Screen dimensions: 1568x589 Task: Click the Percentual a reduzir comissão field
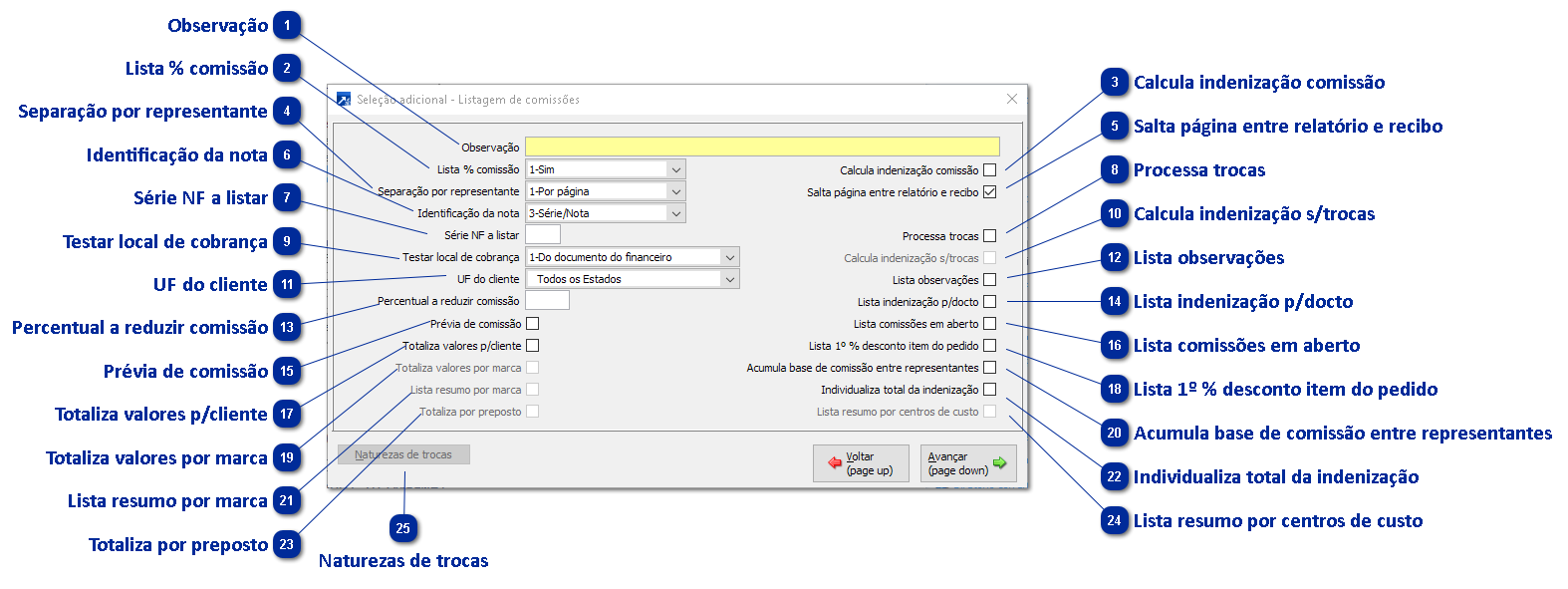(x=547, y=301)
